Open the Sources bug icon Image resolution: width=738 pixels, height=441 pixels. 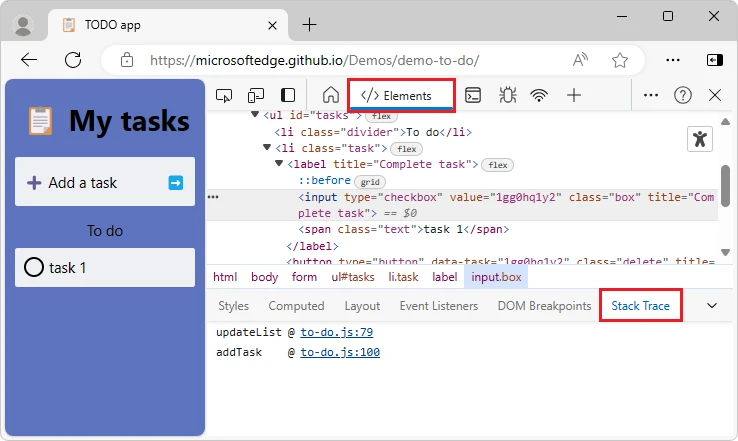507,96
